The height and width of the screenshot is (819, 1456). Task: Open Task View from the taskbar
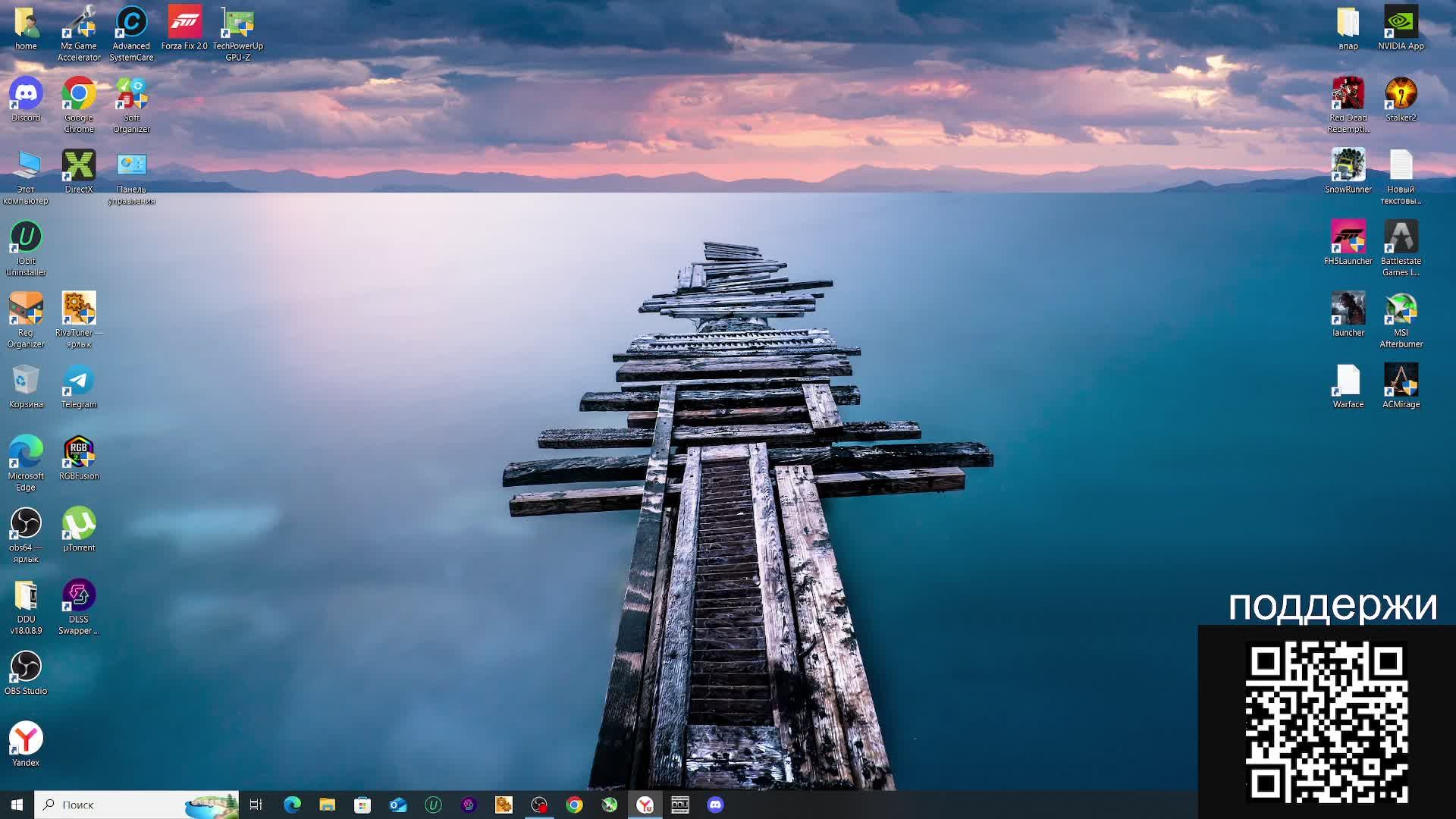256,805
